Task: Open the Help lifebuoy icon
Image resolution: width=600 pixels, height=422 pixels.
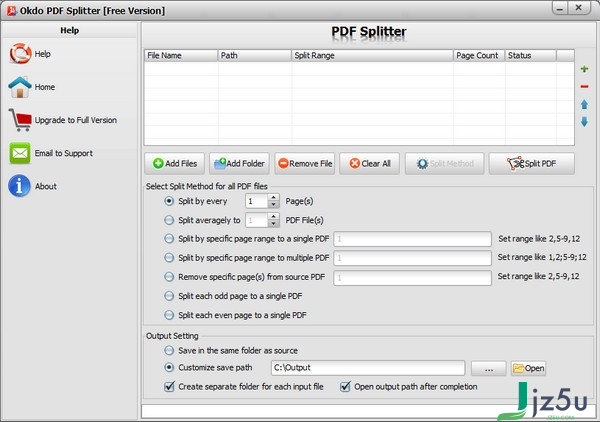Action: [x=20, y=54]
